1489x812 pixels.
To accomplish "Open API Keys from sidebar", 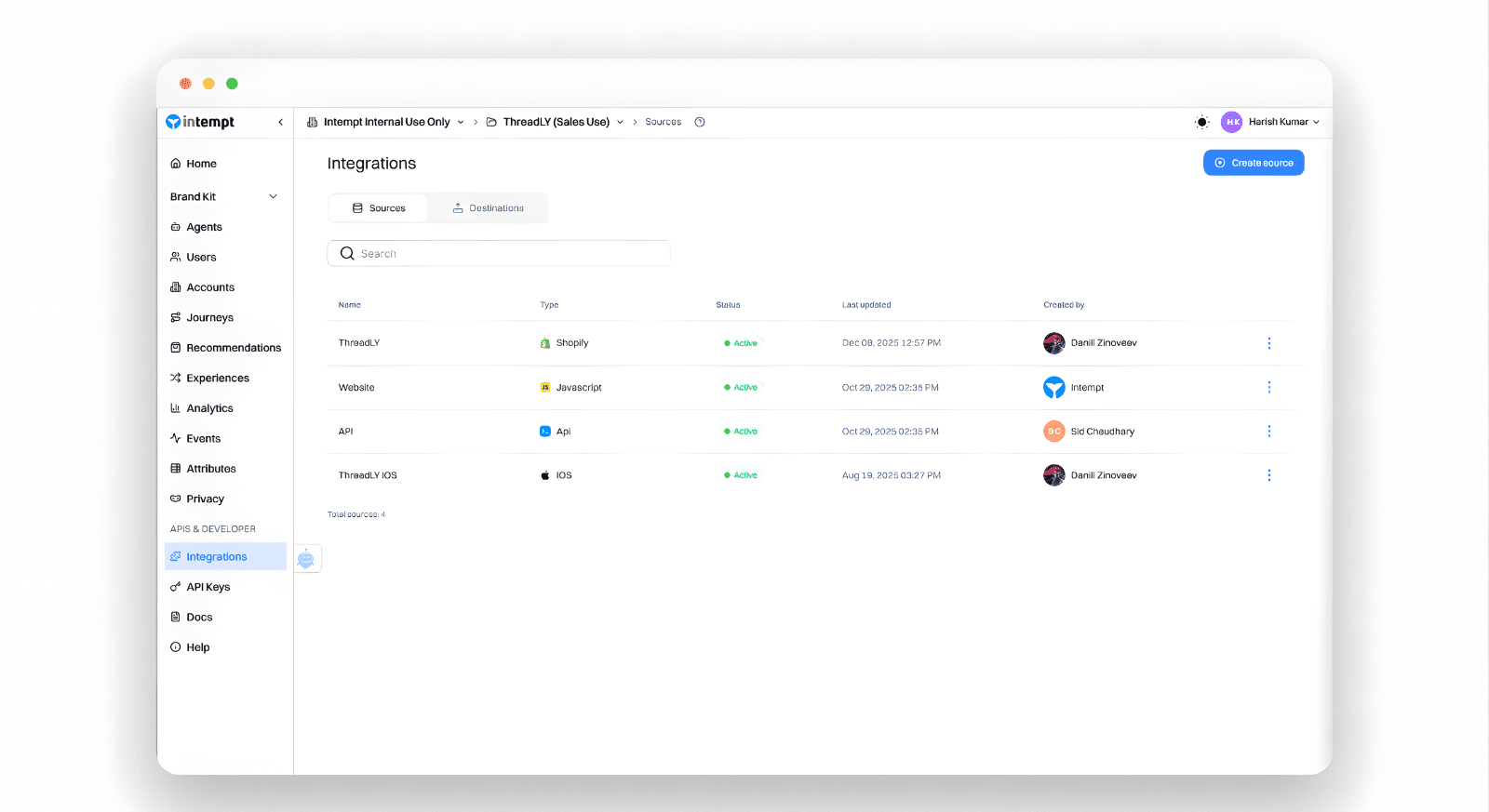I will 208,587.
